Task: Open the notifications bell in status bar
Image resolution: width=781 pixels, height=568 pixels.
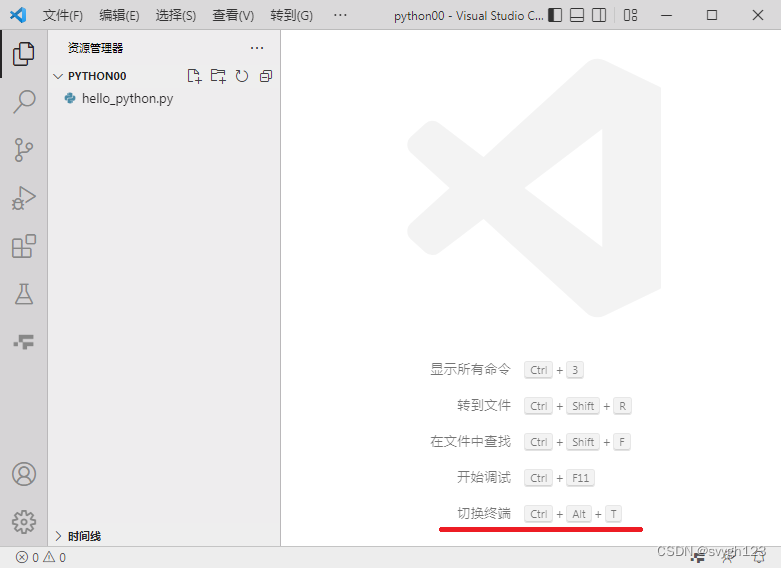Action: 759,557
